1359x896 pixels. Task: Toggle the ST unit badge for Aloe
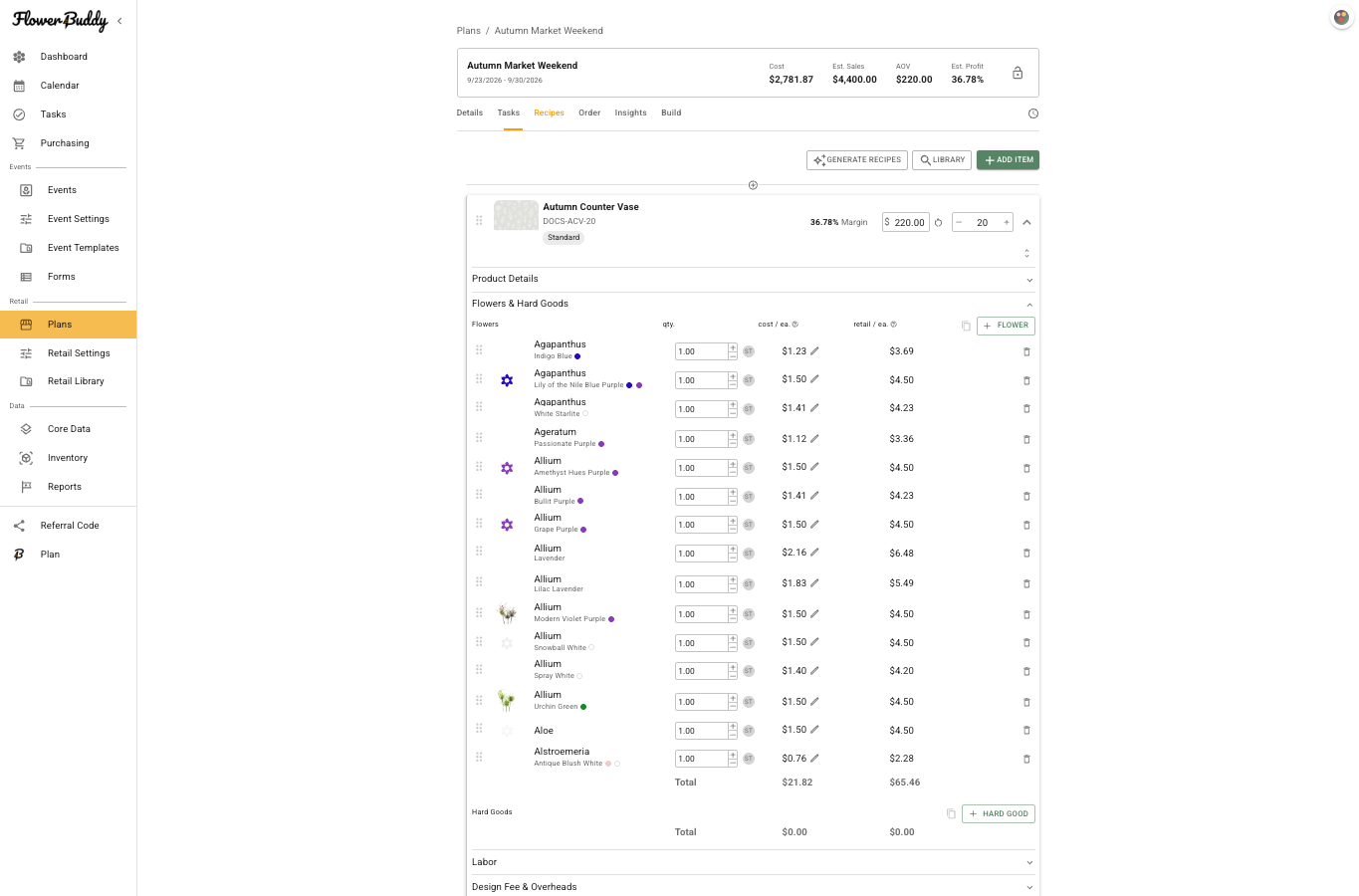pyautogui.click(x=749, y=731)
